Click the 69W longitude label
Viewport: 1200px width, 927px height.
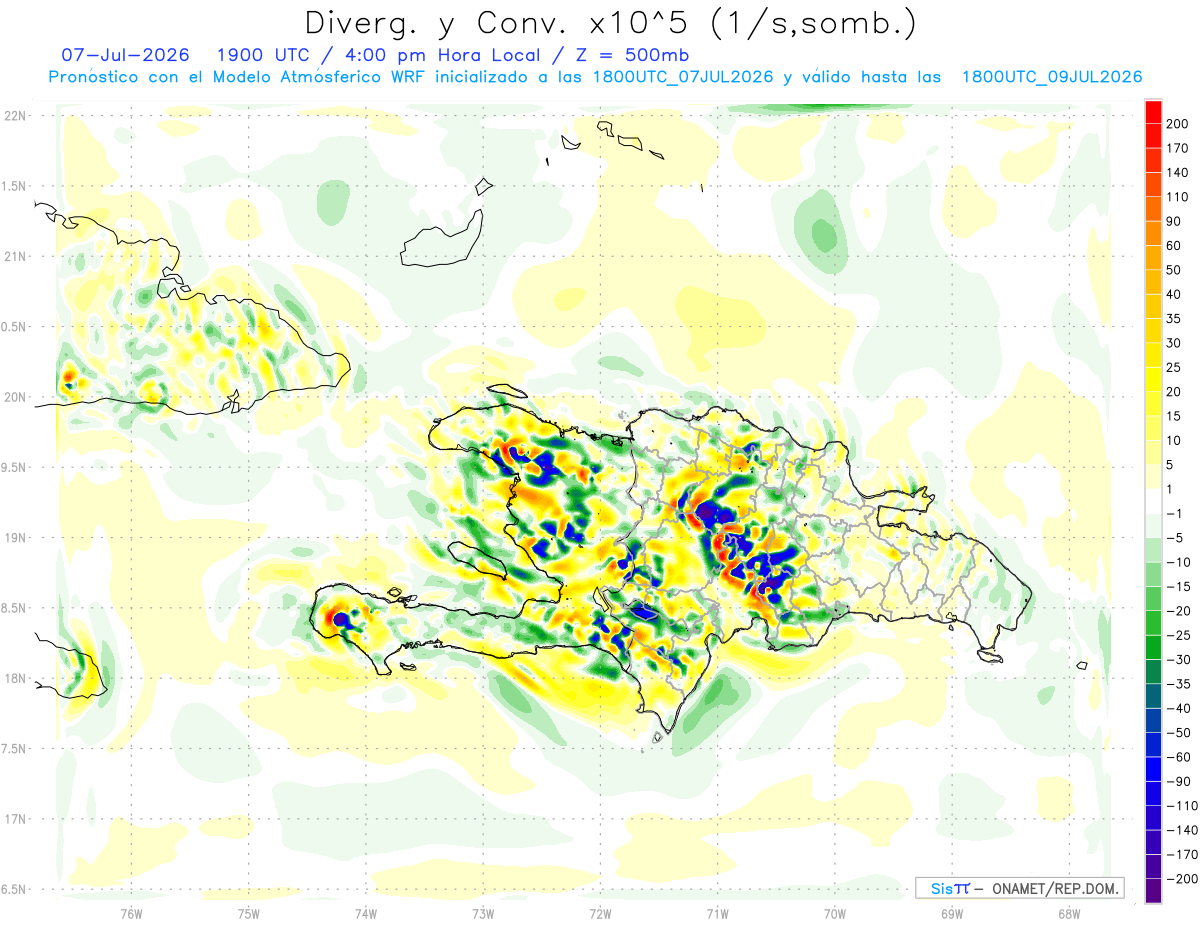pyautogui.click(x=952, y=913)
